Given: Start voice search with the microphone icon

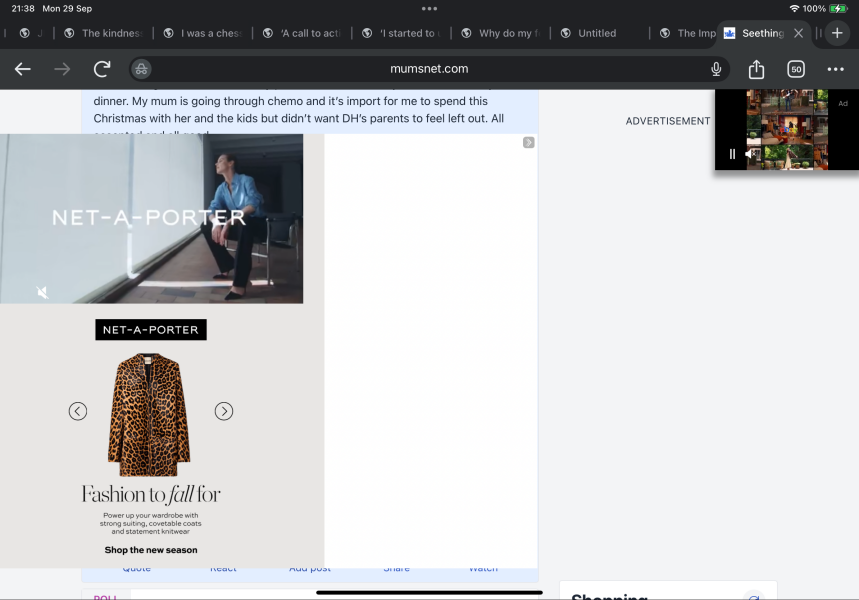Looking at the screenshot, I should pyautogui.click(x=716, y=69).
